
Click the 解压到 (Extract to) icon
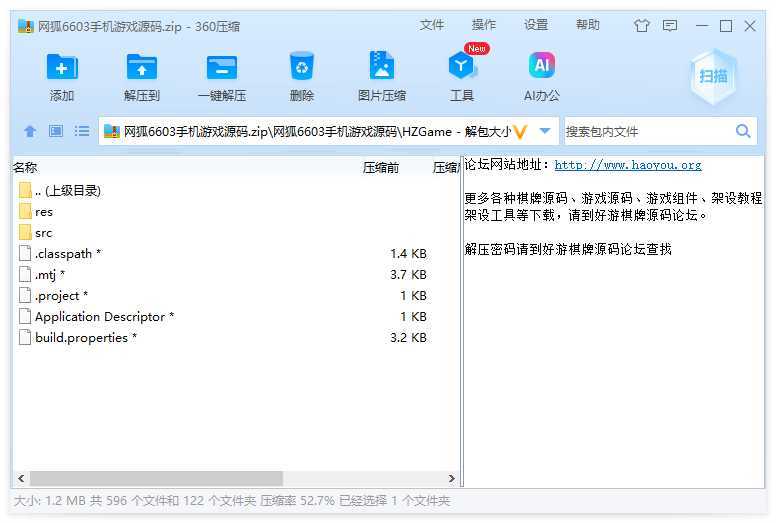tap(142, 68)
